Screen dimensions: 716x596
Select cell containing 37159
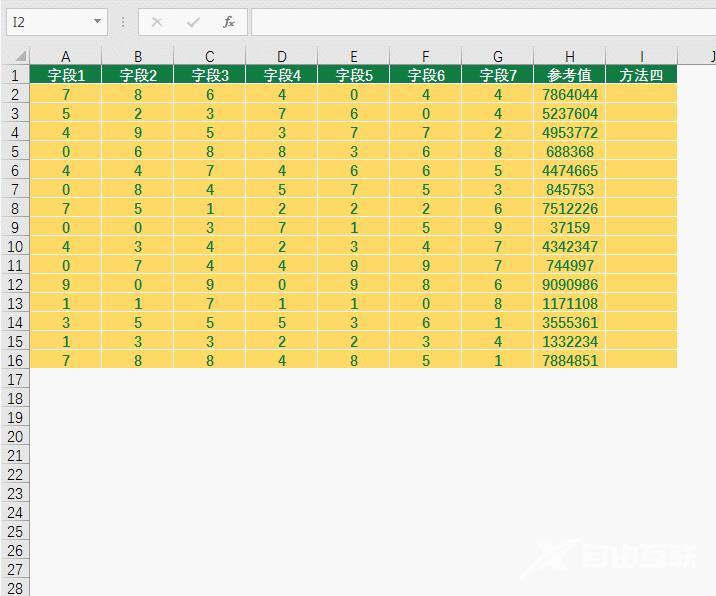click(x=569, y=227)
